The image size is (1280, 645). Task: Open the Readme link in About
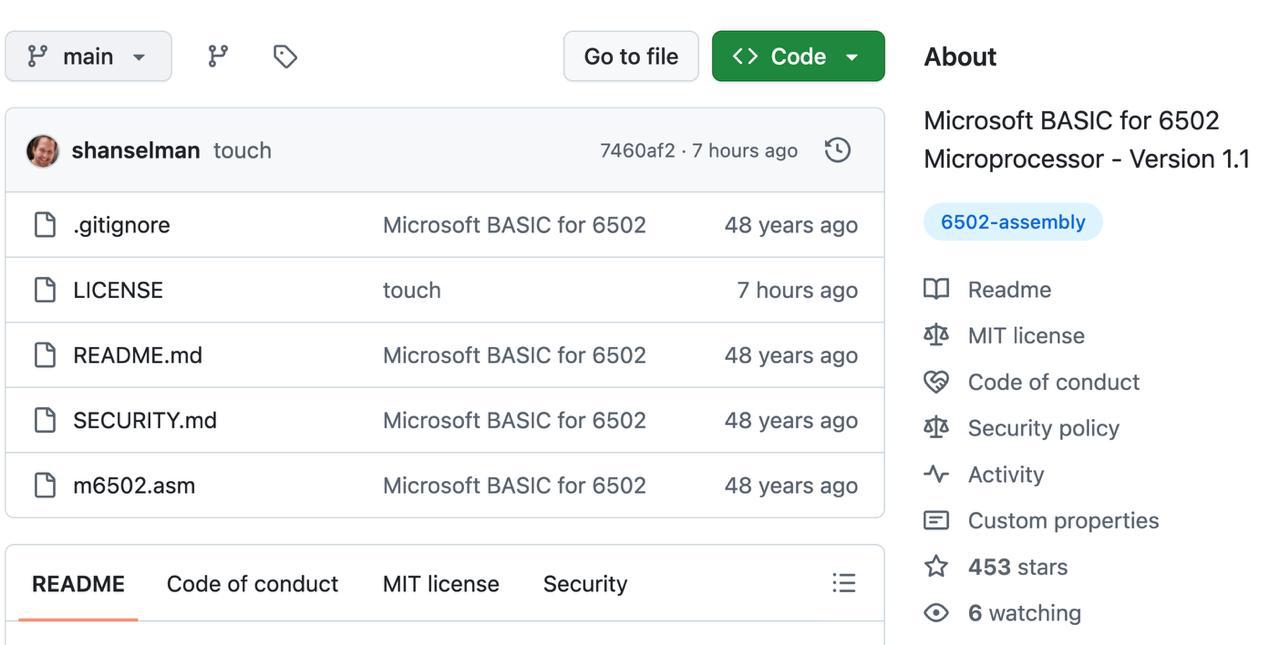(1009, 289)
